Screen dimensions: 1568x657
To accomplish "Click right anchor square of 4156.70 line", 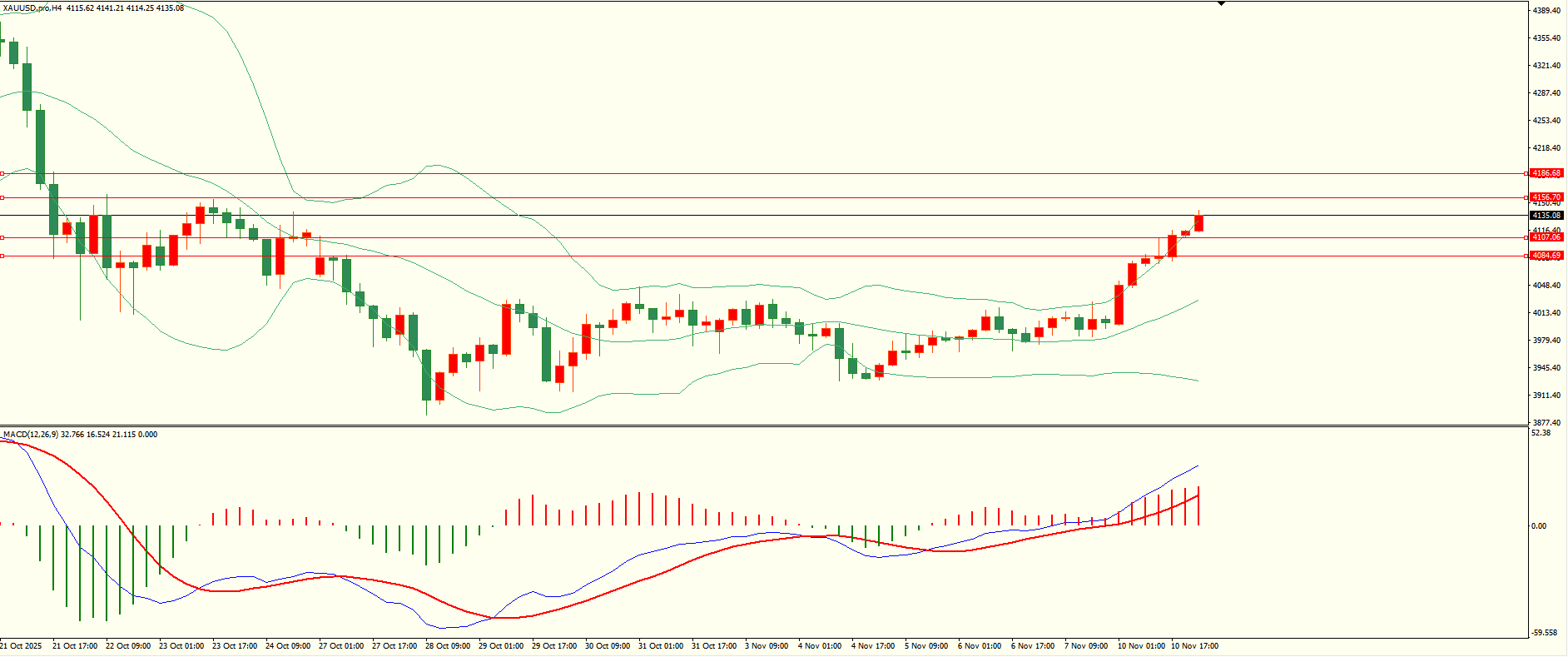I will click(x=1526, y=197).
